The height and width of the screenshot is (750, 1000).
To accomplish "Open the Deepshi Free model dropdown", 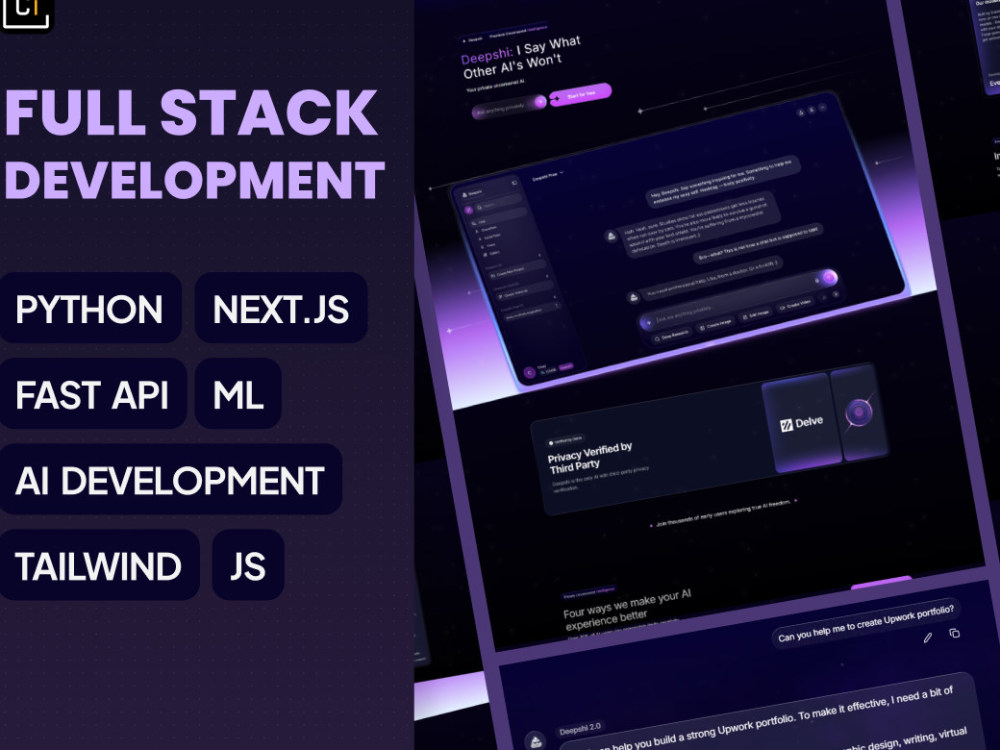I will pos(548,175).
